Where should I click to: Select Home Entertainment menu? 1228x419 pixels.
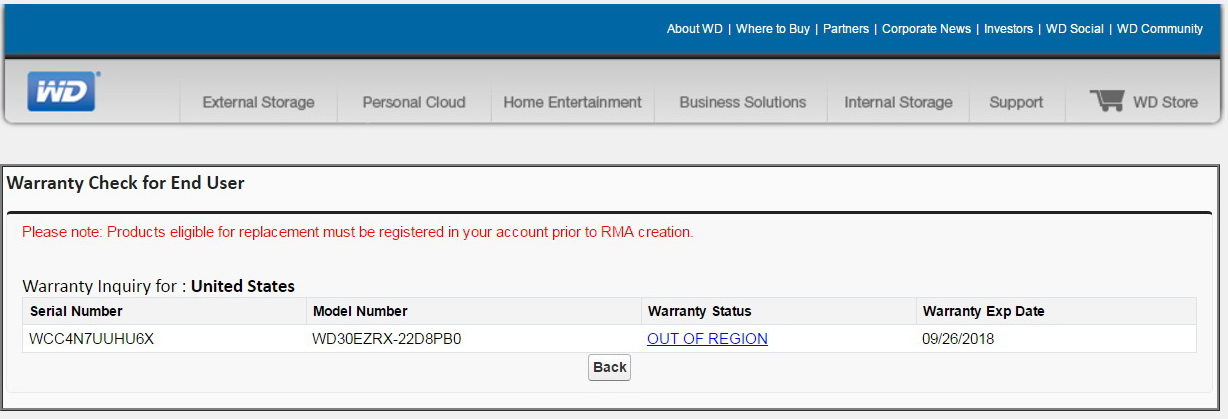(x=572, y=102)
